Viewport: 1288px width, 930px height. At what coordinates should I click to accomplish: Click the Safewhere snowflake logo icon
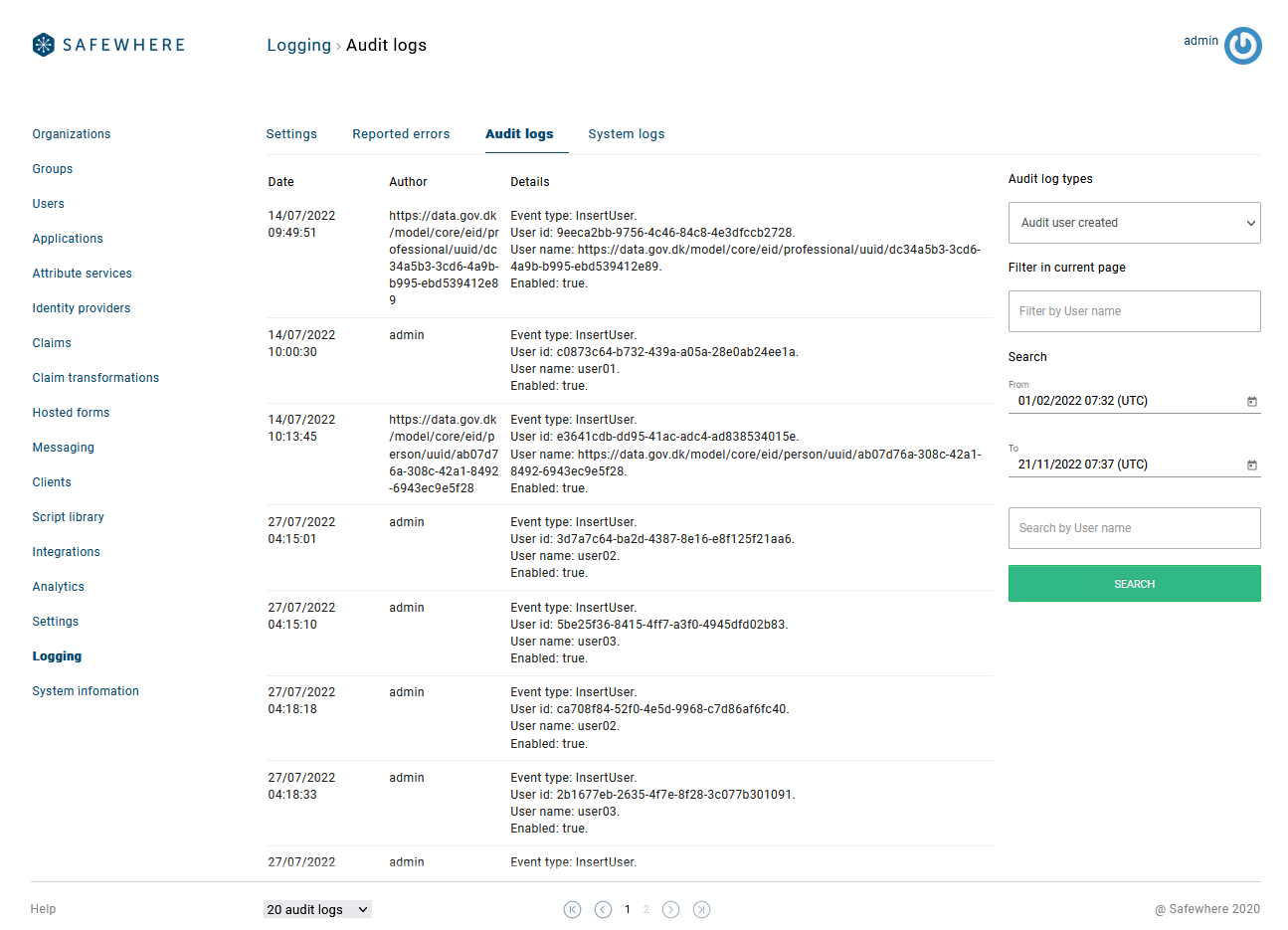click(x=43, y=45)
